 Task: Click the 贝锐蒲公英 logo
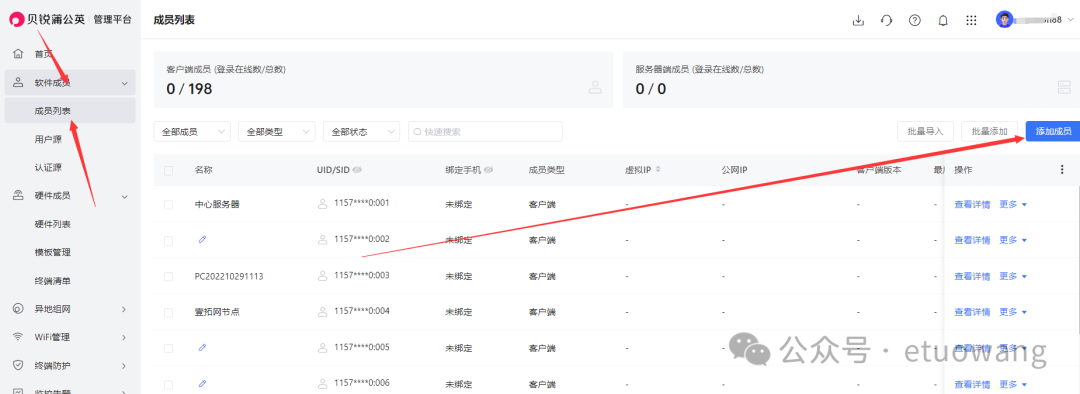click(47, 19)
